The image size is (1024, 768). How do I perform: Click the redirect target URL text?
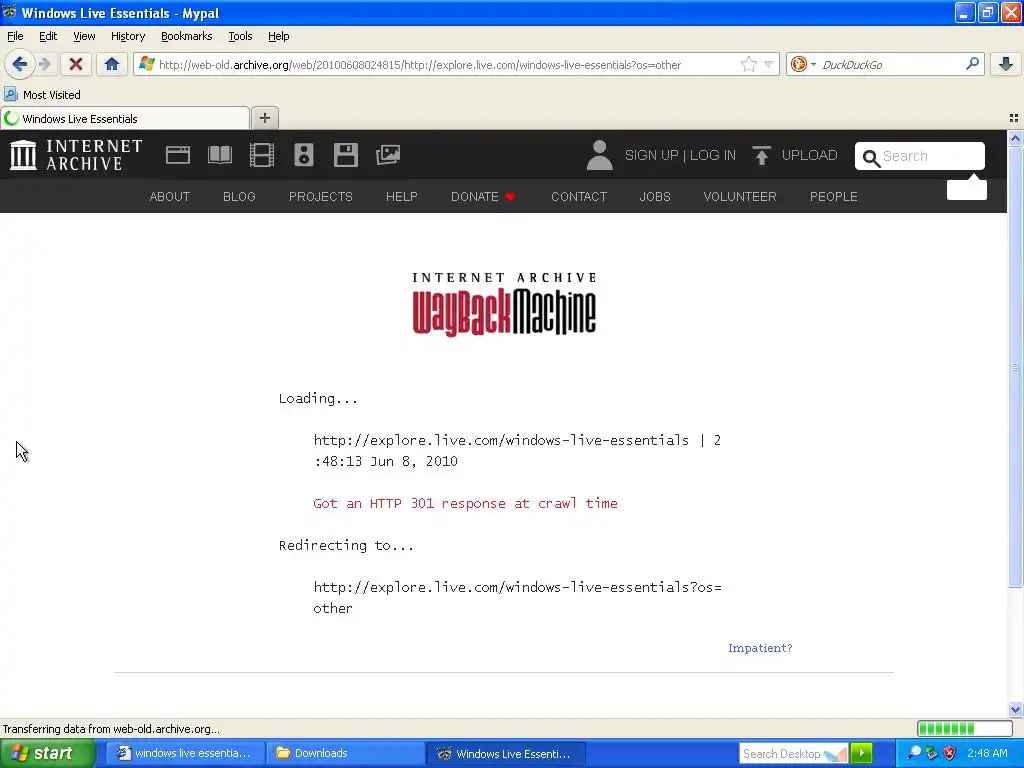(517, 598)
